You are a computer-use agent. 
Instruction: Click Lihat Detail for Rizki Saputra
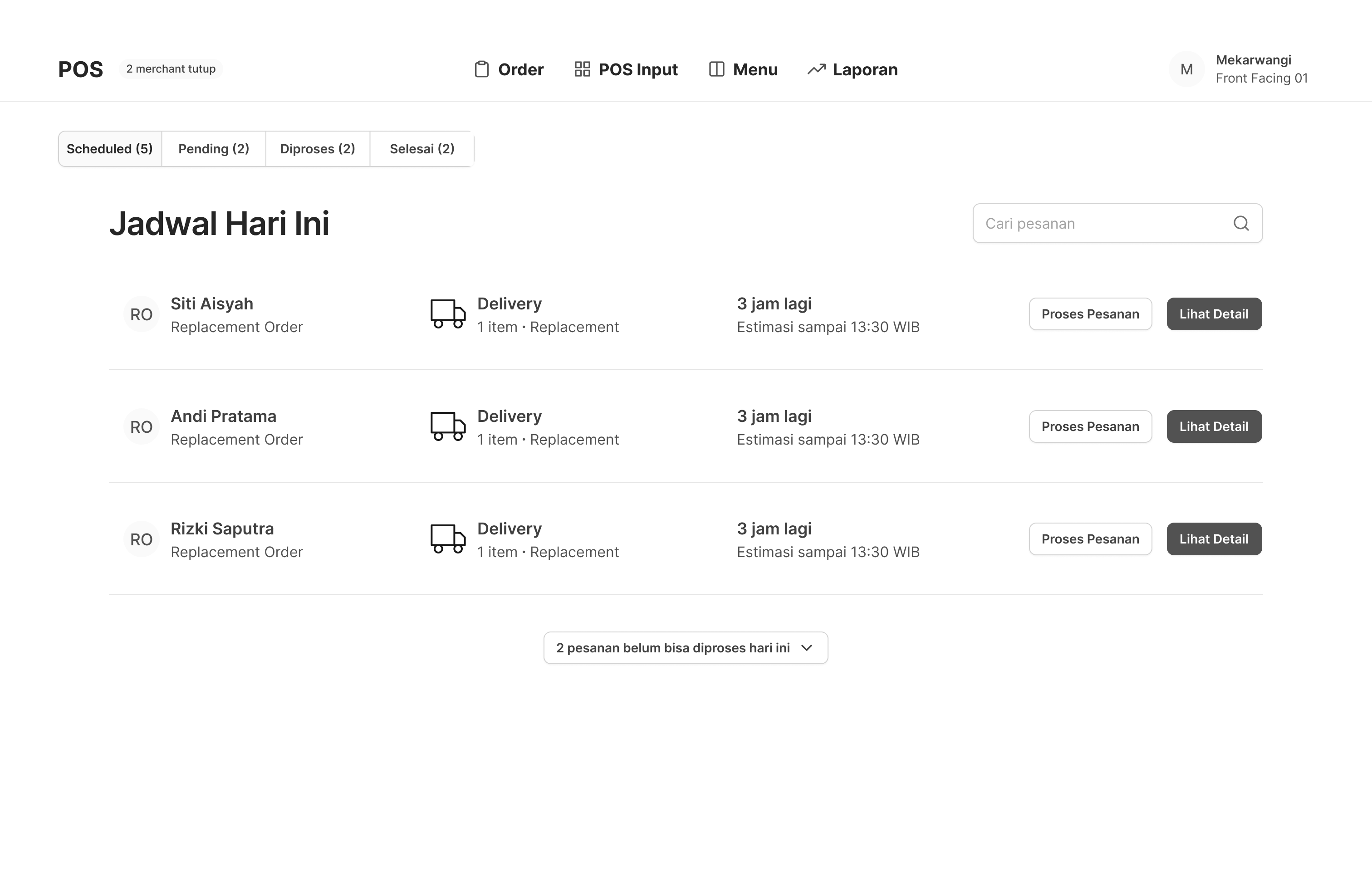tap(1214, 539)
